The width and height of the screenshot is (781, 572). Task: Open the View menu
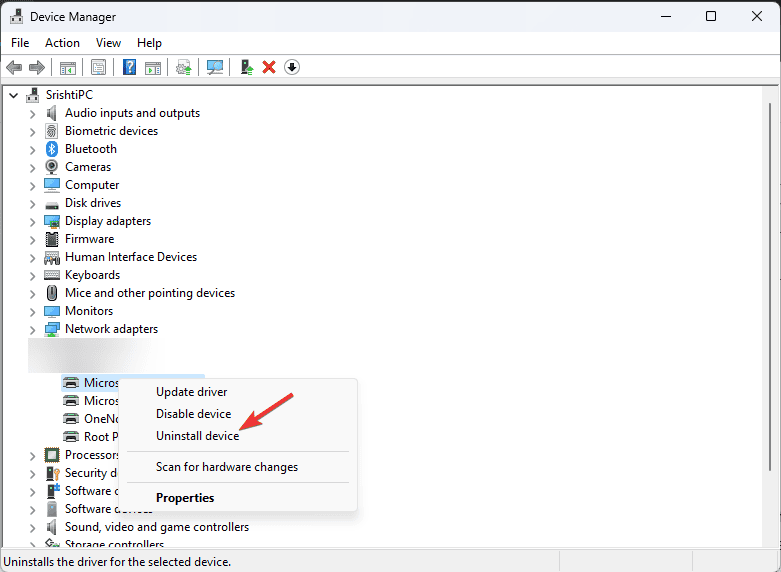pos(108,43)
